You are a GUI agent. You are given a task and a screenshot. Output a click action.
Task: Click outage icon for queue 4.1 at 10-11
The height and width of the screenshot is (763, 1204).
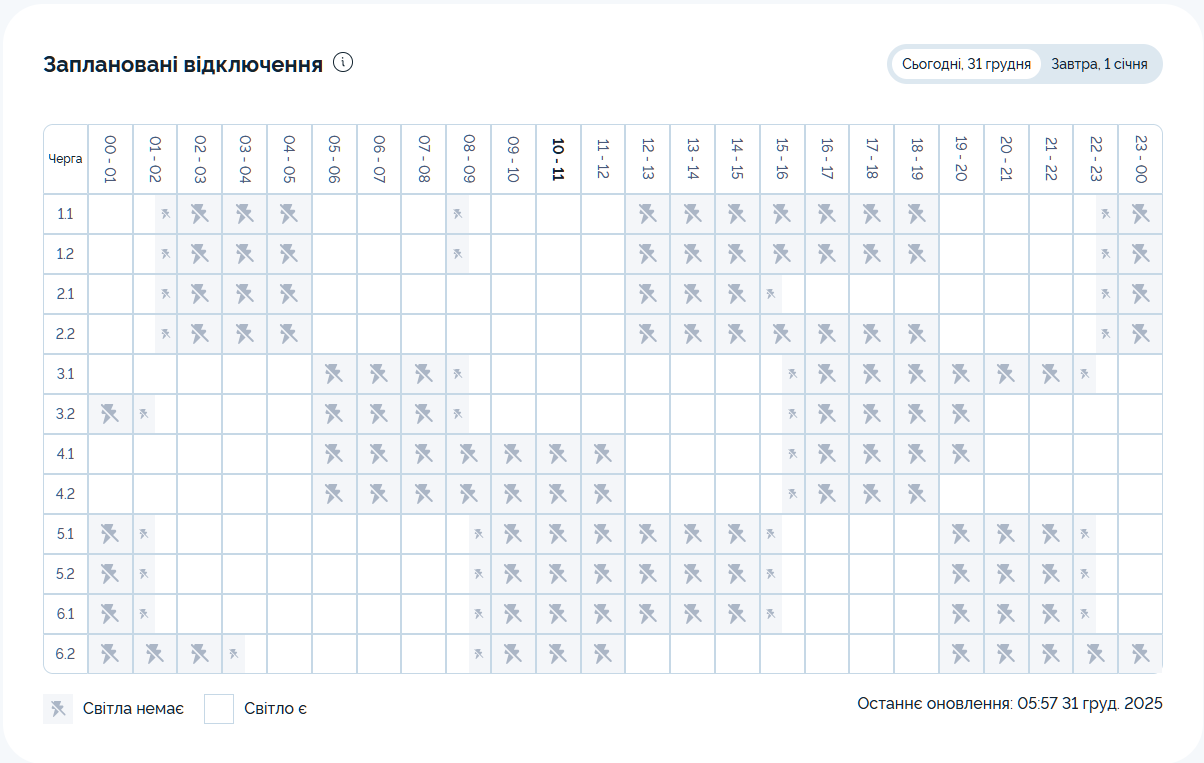(x=558, y=454)
